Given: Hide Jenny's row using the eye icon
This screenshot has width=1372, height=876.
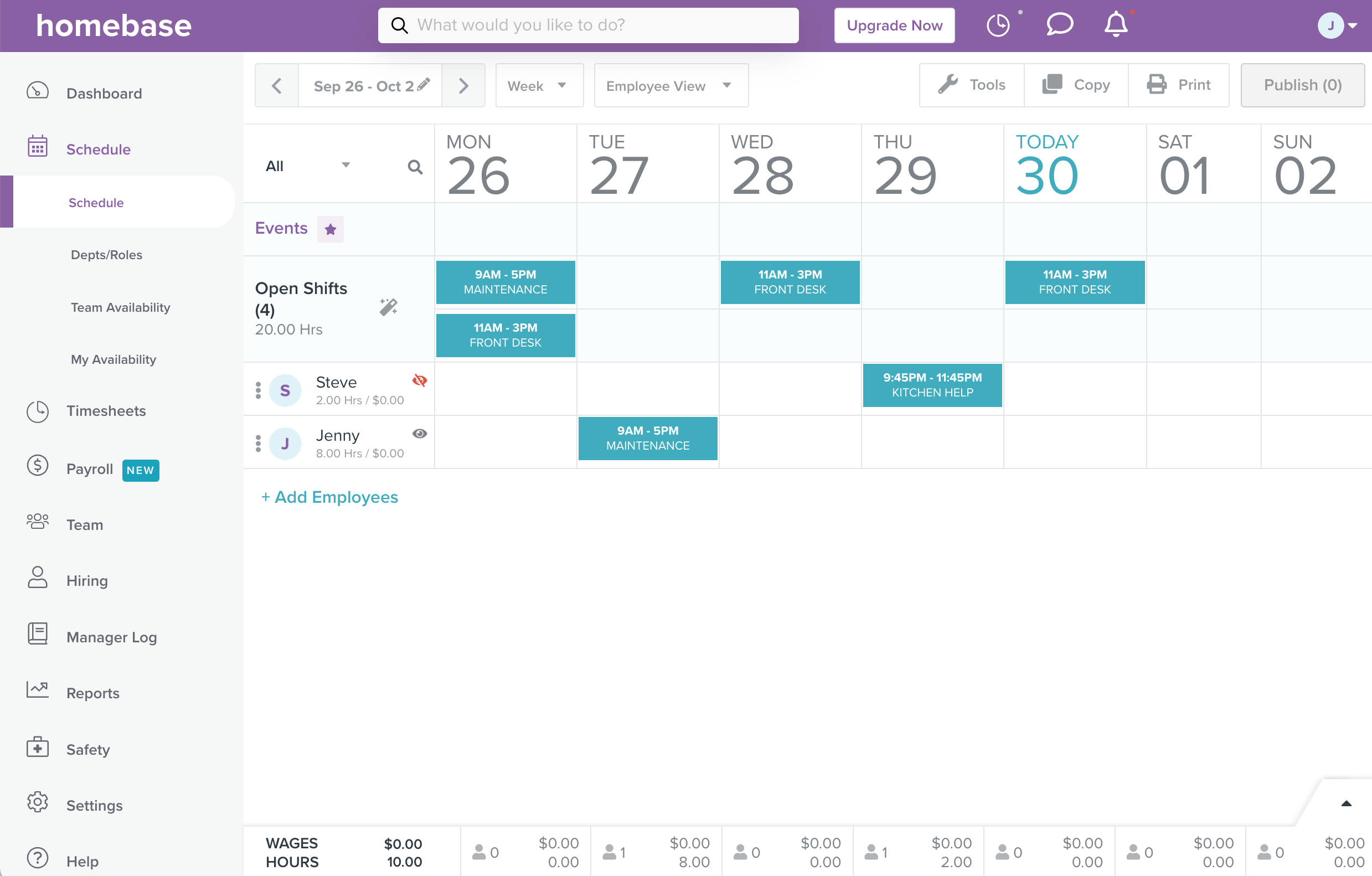Looking at the screenshot, I should click(420, 434).
